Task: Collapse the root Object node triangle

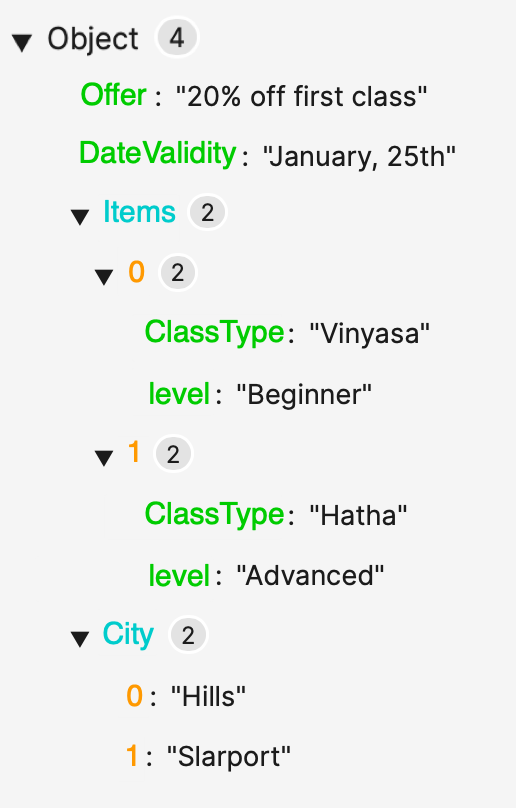Action: 22,43
